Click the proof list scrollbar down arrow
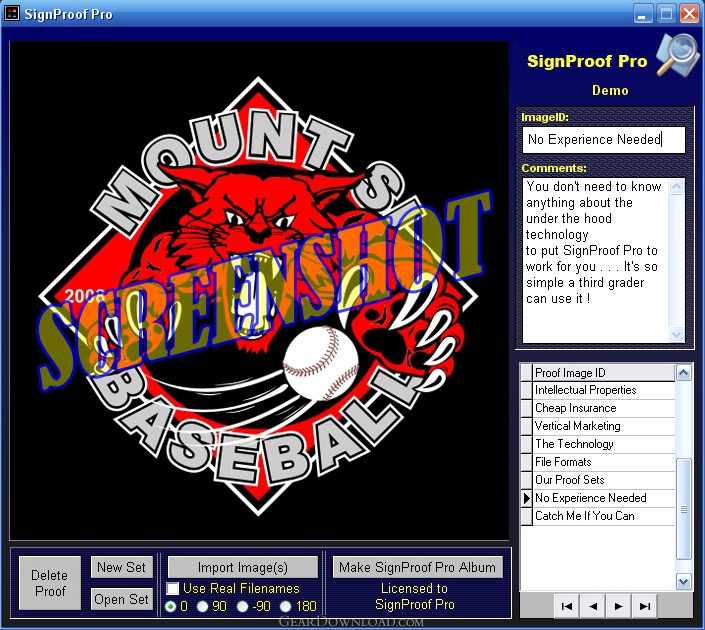The width and height of the screenshot is (705, 630). [x=683, y=581]
